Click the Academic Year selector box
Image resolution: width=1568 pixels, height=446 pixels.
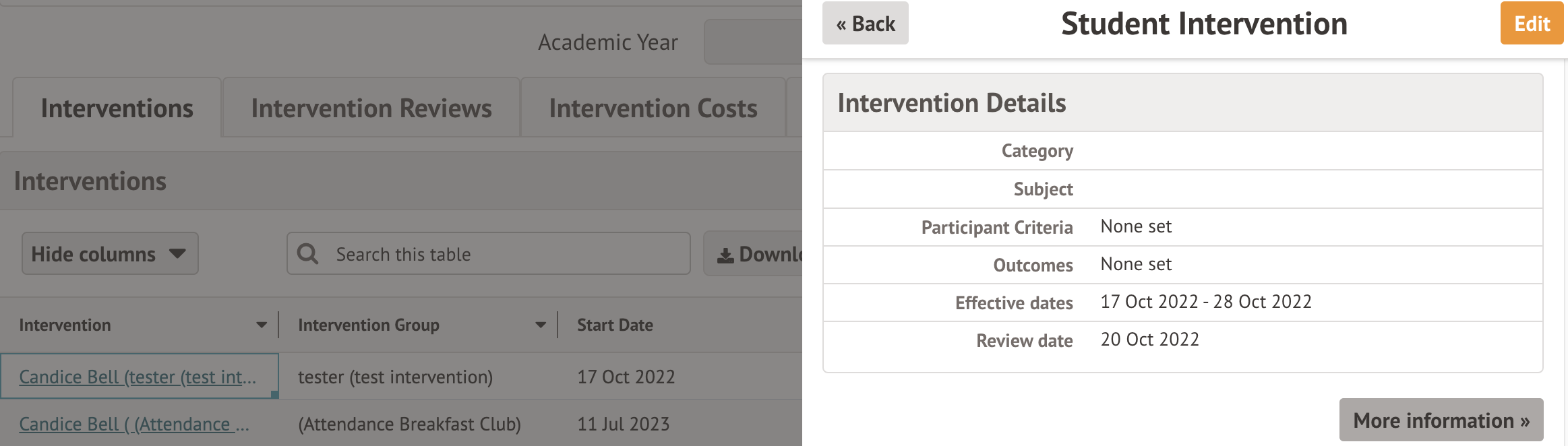click(x=753, y=42)
